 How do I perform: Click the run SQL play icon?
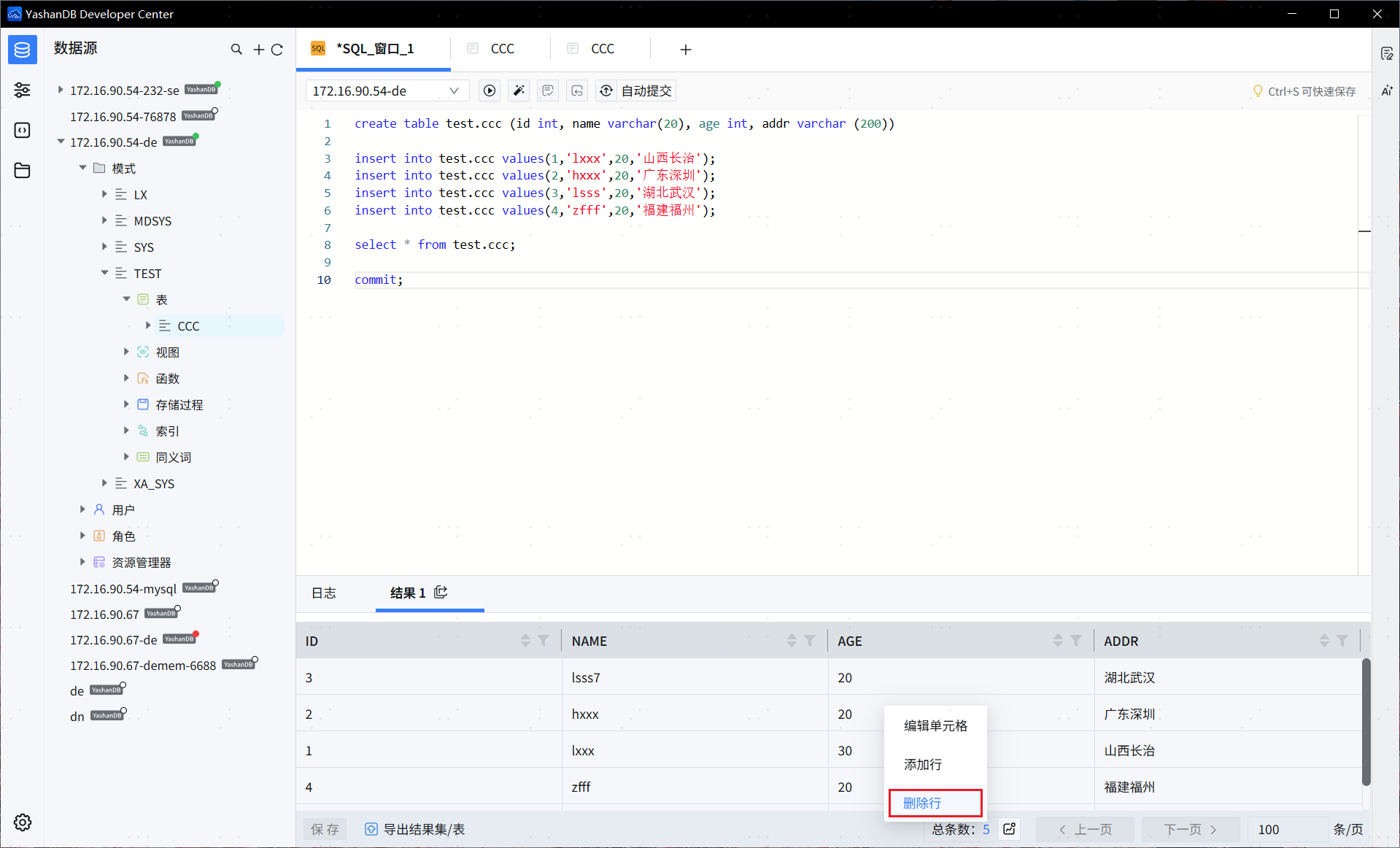(490, 90)
